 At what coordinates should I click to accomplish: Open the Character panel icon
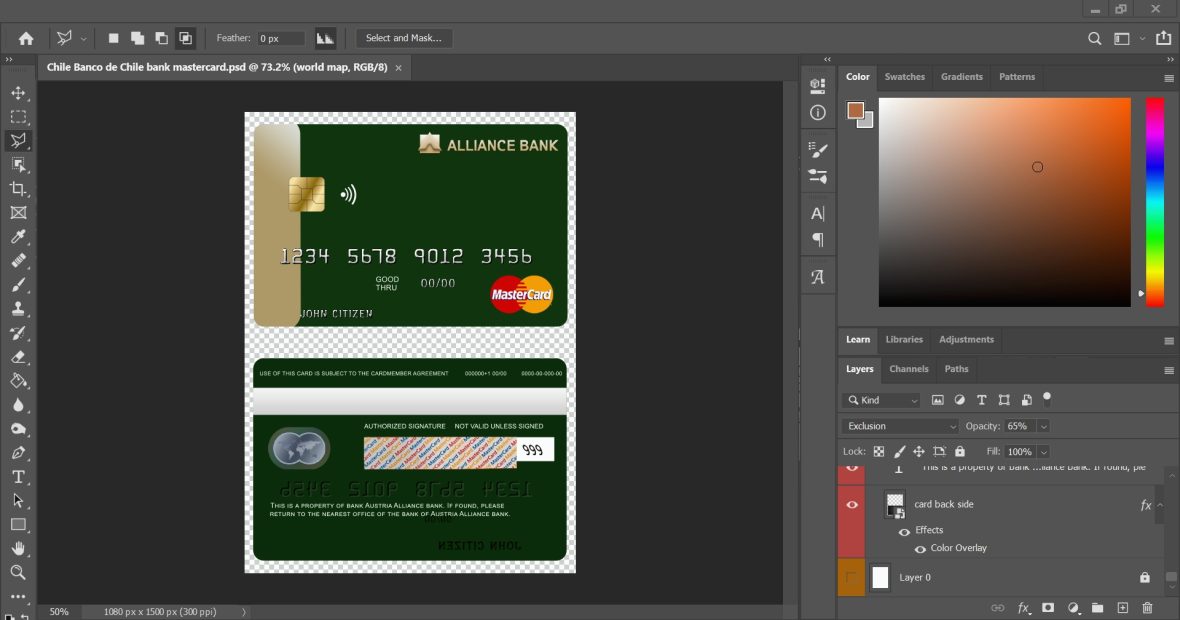coord(817,214)
